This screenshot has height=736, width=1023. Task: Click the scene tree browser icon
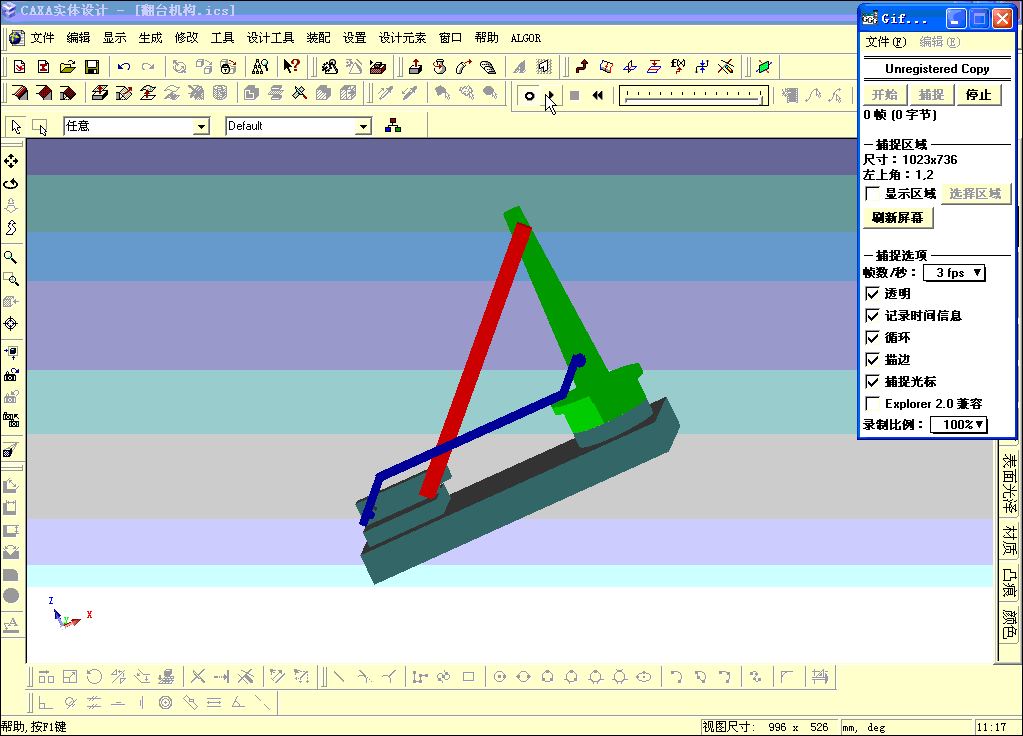(x=393, y=126)
